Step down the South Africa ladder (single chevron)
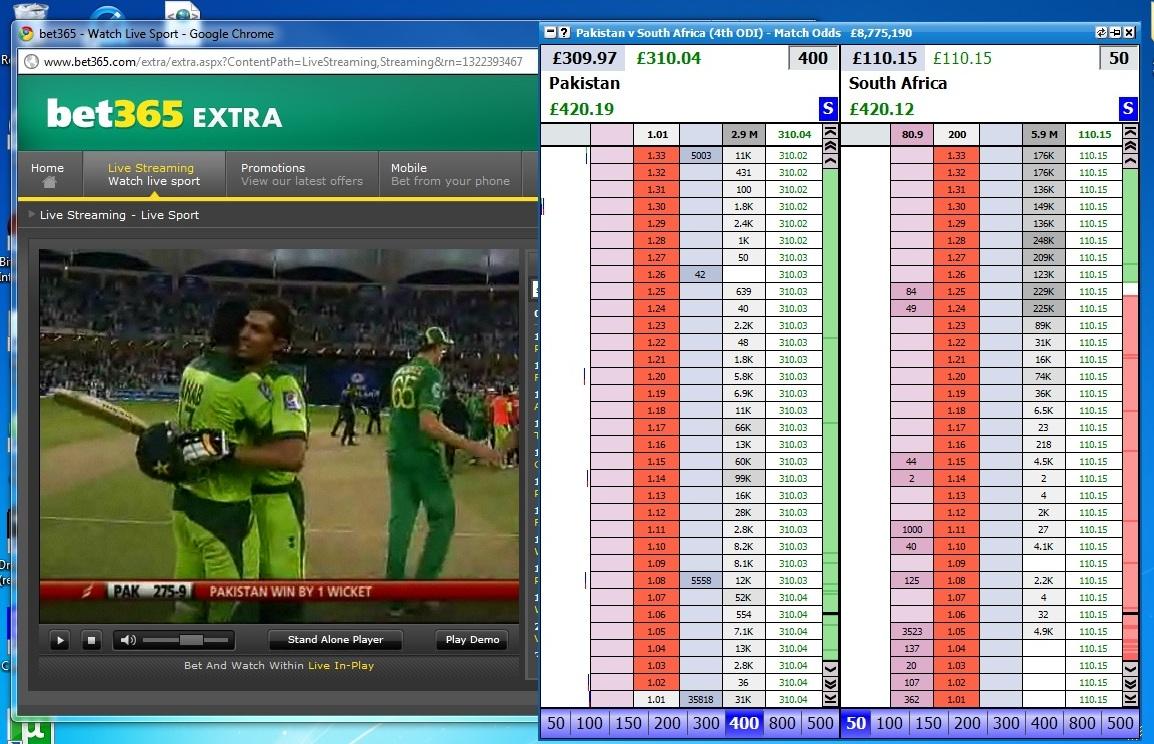The height and width of the screenshot is (744, 1154). point(1130,668)
